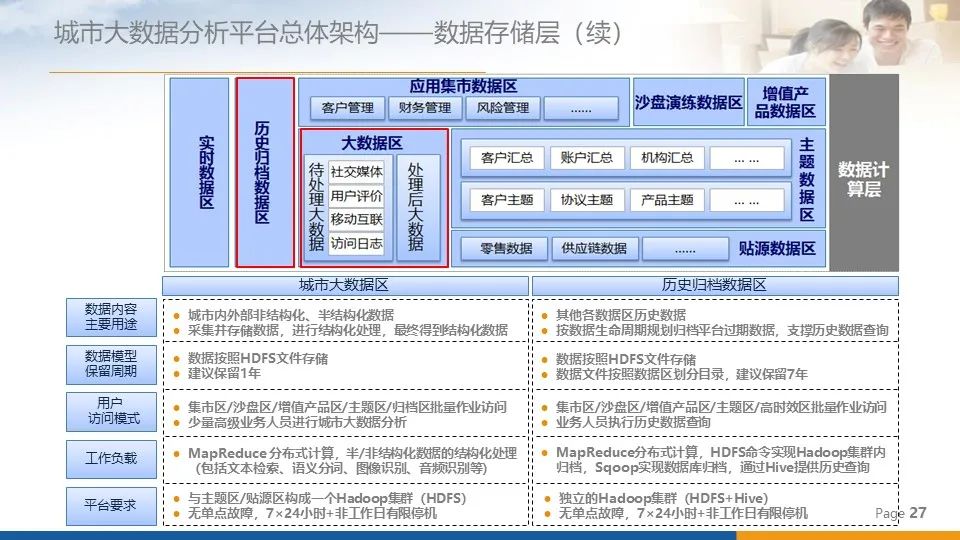
Task: Click the 沙盘演练数据区 block
Action: click(688, 102)
